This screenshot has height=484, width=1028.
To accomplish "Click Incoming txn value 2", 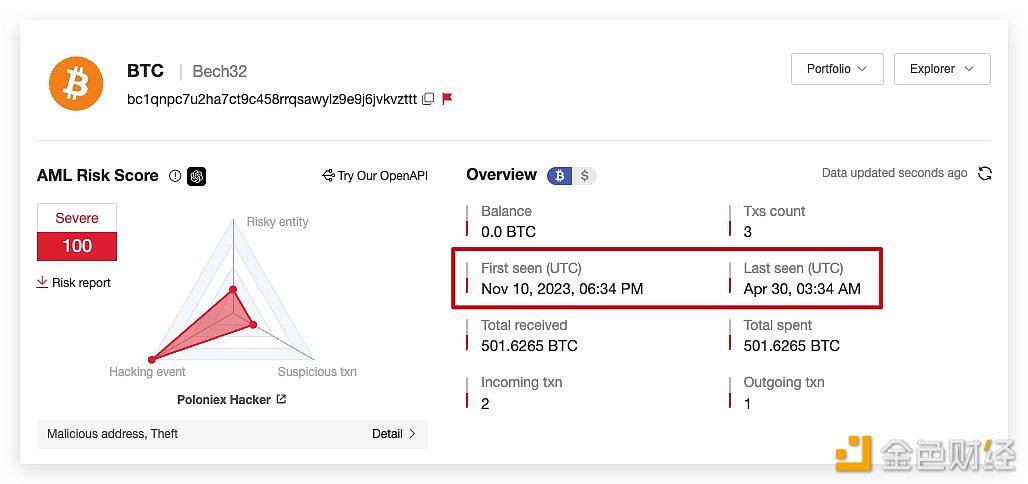I will [485, 403].
